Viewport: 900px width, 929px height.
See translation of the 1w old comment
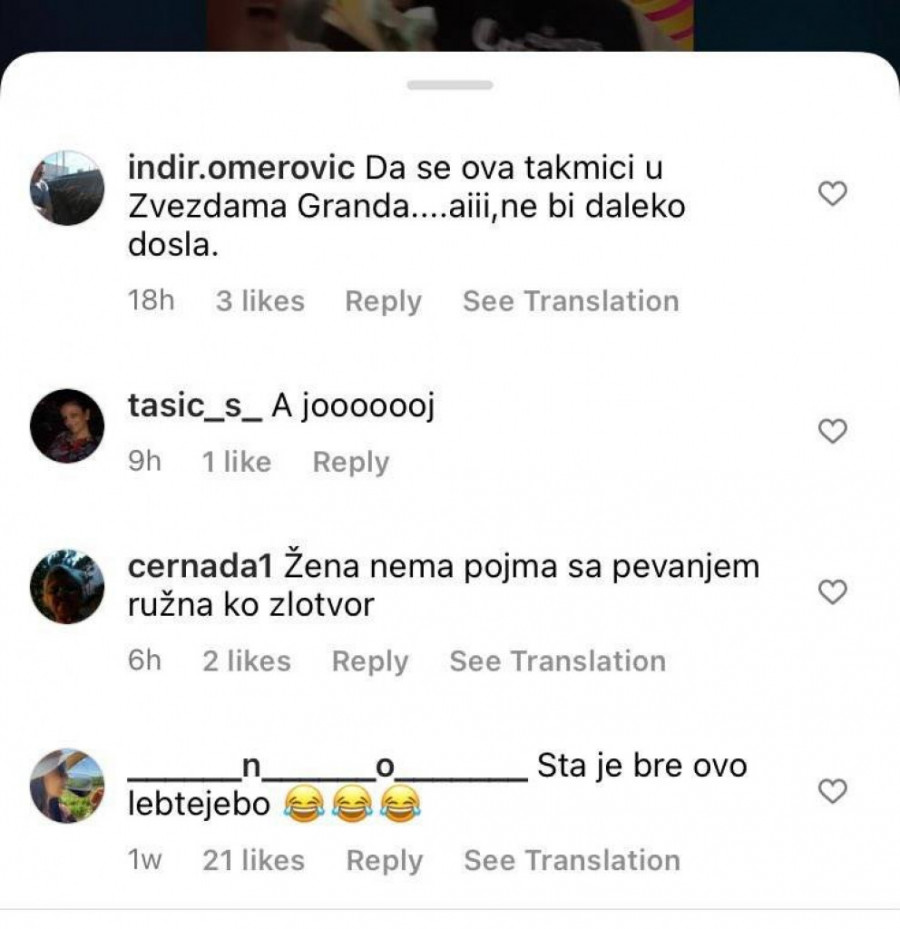[572, 860]
